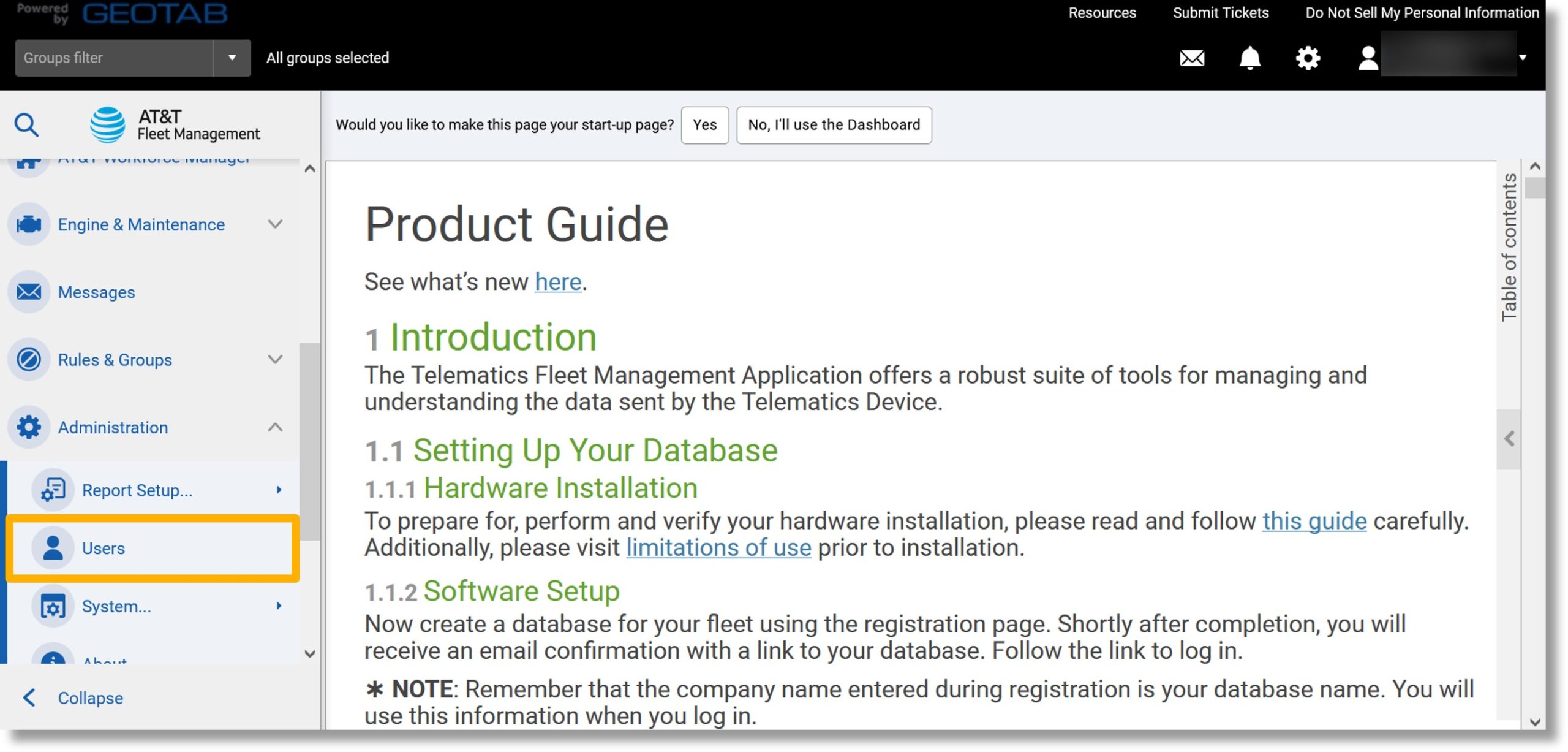Click 'Setting Up Your Database' heading
The image size is (1568, 752).
[x=595, y=450]
